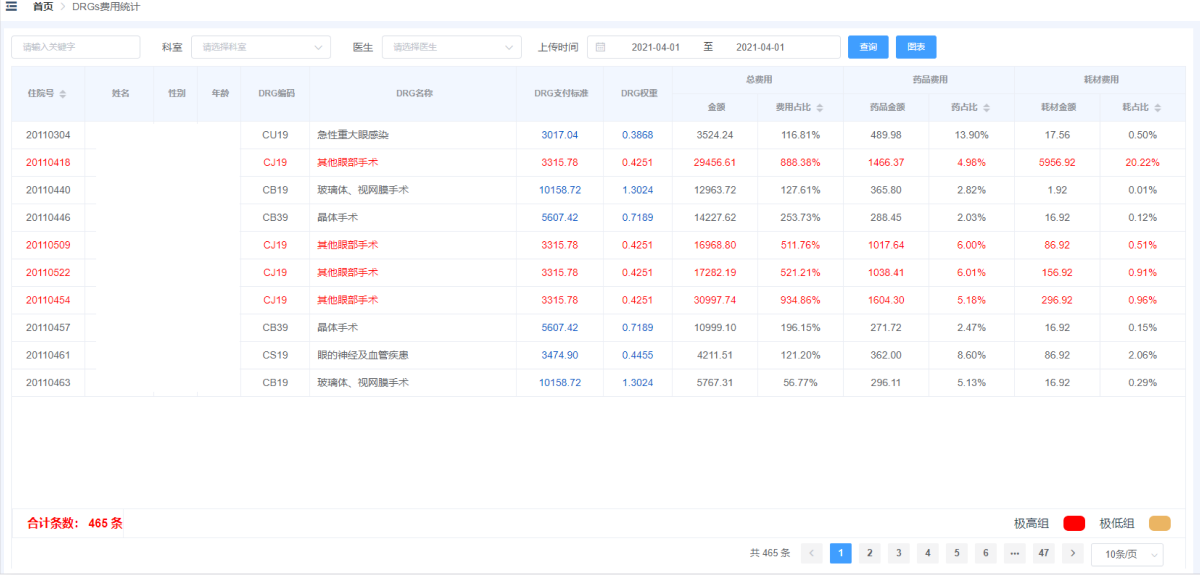
Task: Click the calendar icon in date range
Action: [x=600, y=47]
